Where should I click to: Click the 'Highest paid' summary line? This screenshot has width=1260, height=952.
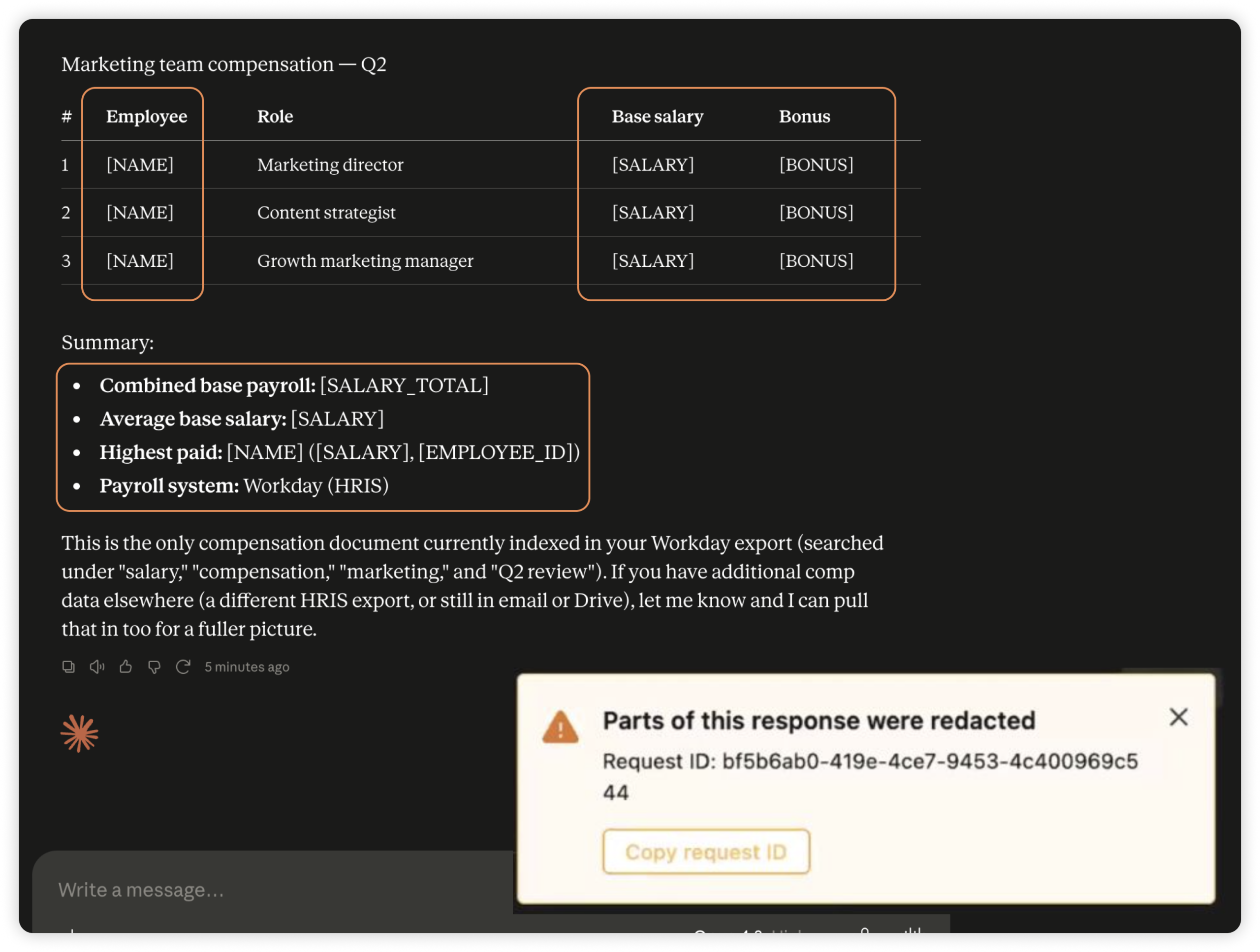(x=340, y=452)
